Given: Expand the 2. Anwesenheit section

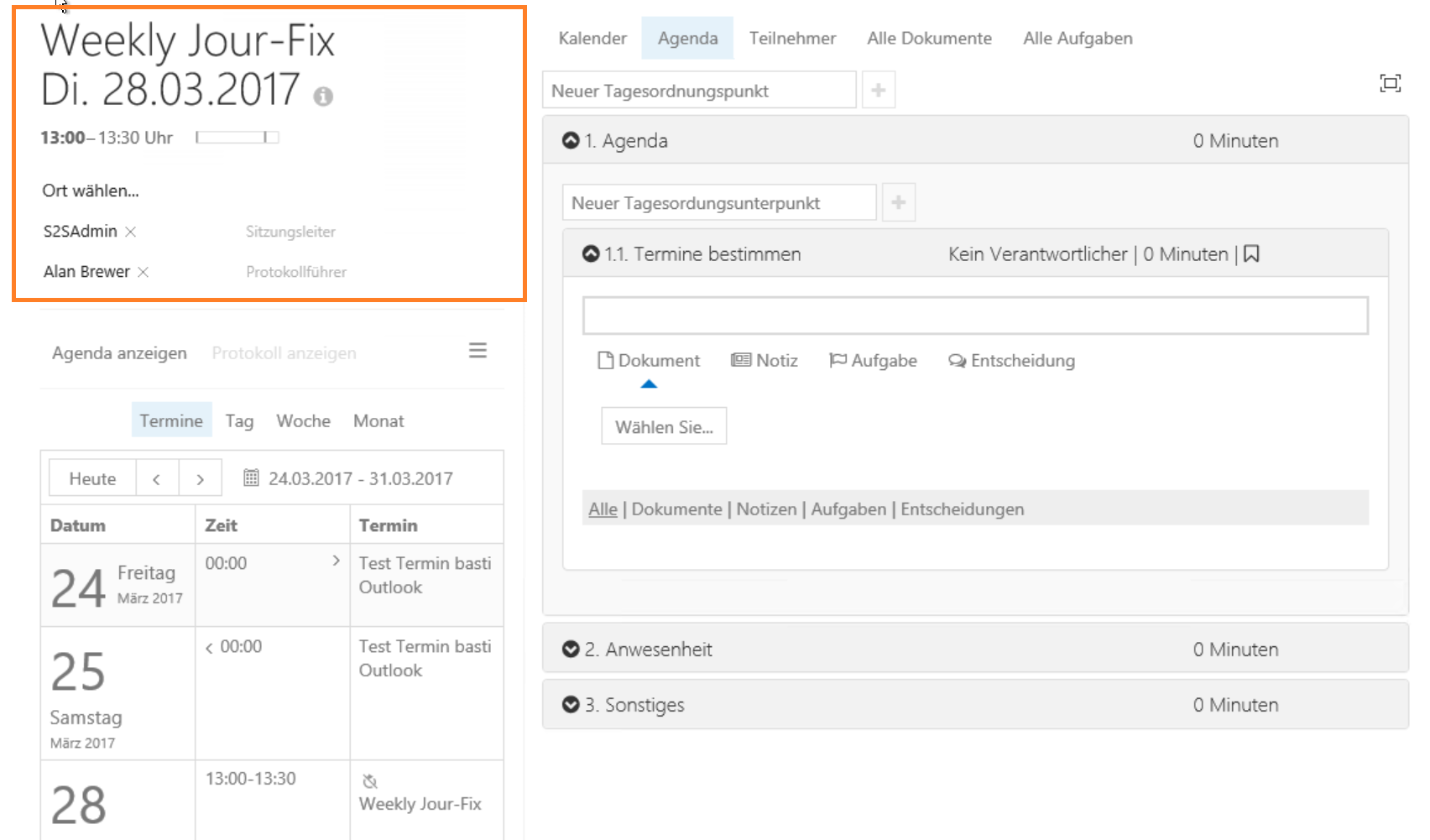Looking at the screenshot, I should coord(571,649).
